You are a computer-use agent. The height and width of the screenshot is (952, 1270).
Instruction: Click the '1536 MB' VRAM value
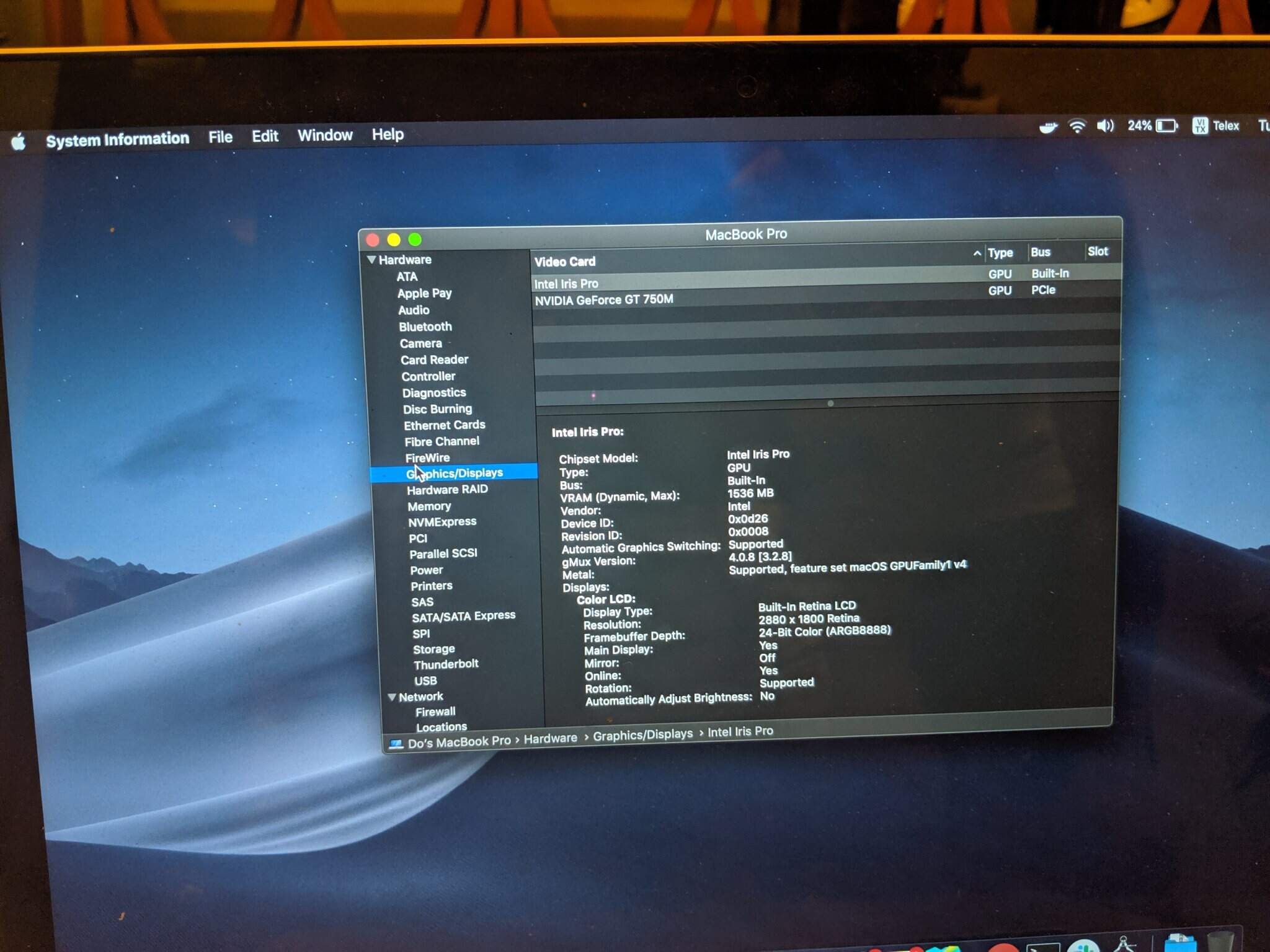tap(750, 493)
